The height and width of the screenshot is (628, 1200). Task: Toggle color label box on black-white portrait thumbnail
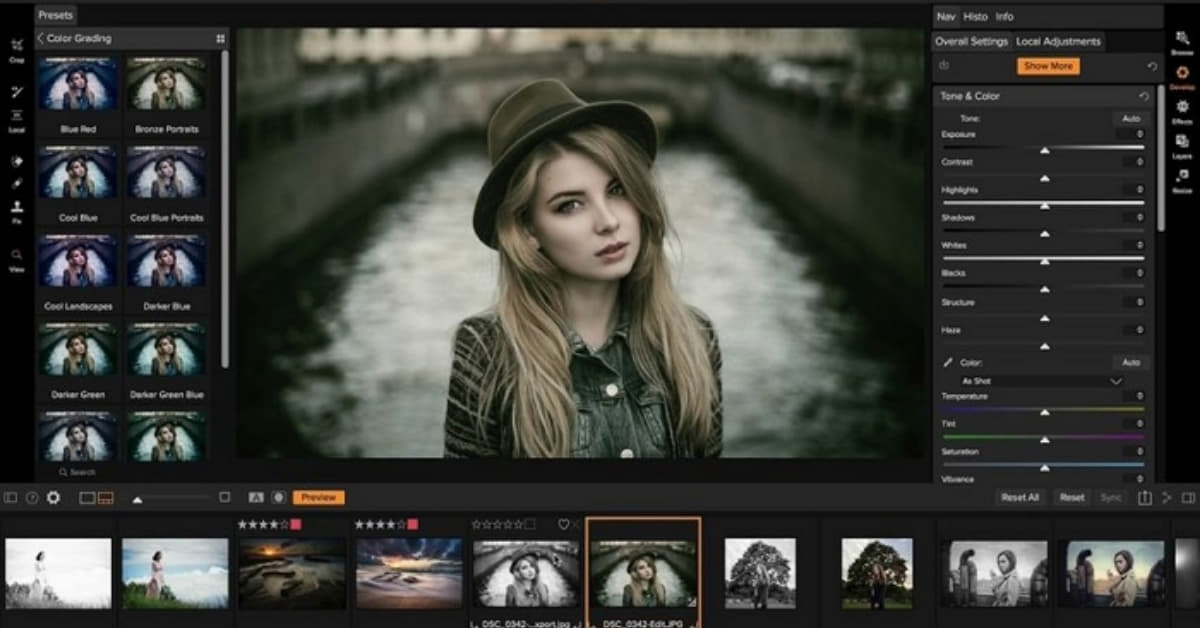pyautogui.click(x=529, y=524)
